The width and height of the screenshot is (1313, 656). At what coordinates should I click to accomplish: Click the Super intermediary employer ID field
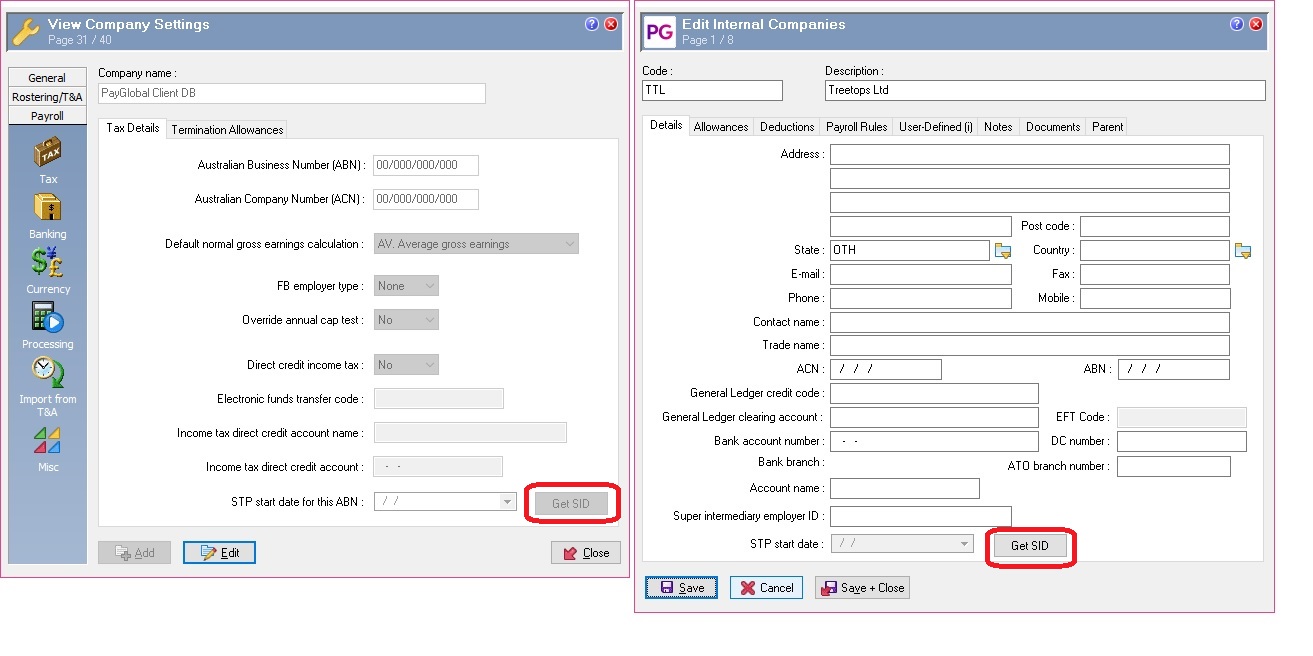pyautogui.click(x=920, y=516)
